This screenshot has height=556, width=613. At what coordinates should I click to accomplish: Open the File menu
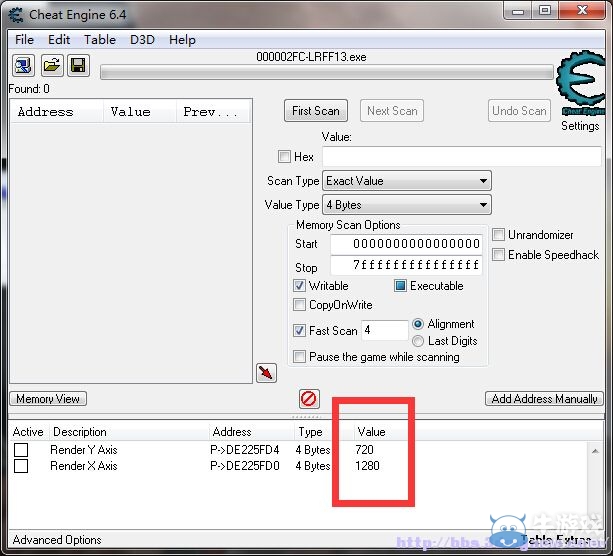(24, 39)
